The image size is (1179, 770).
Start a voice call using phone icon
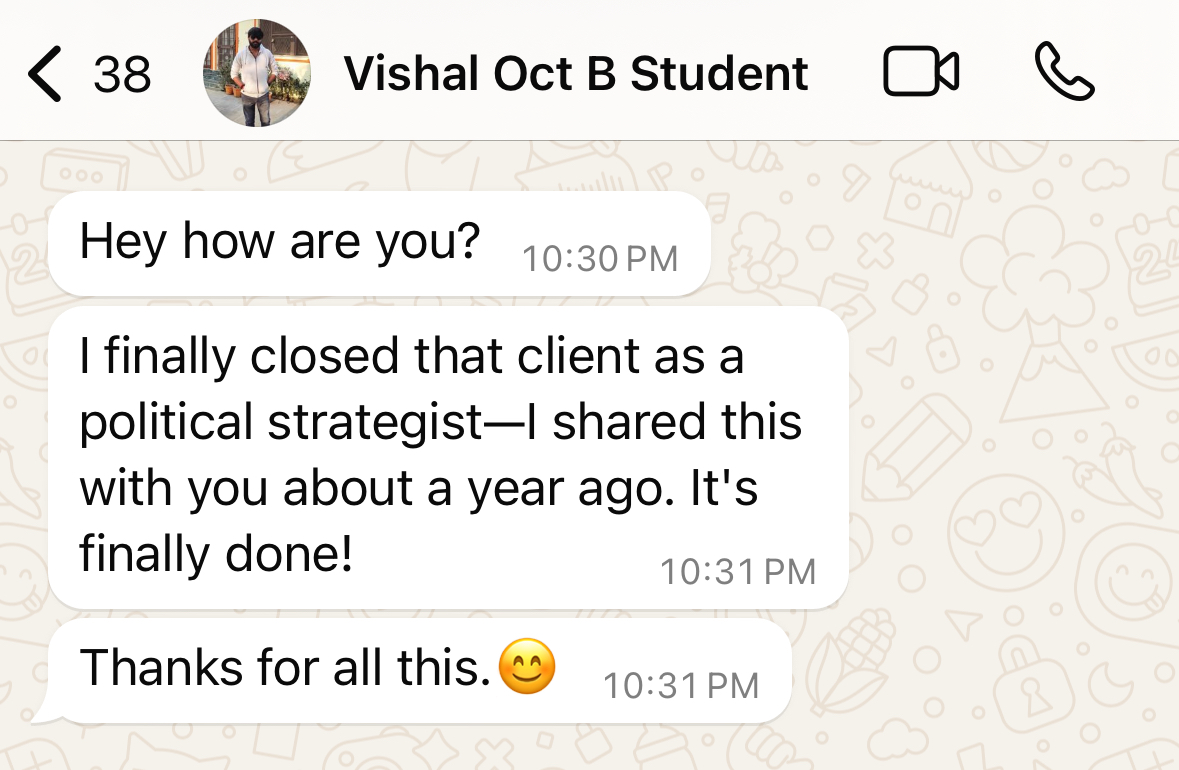(x=1064, y=73)
